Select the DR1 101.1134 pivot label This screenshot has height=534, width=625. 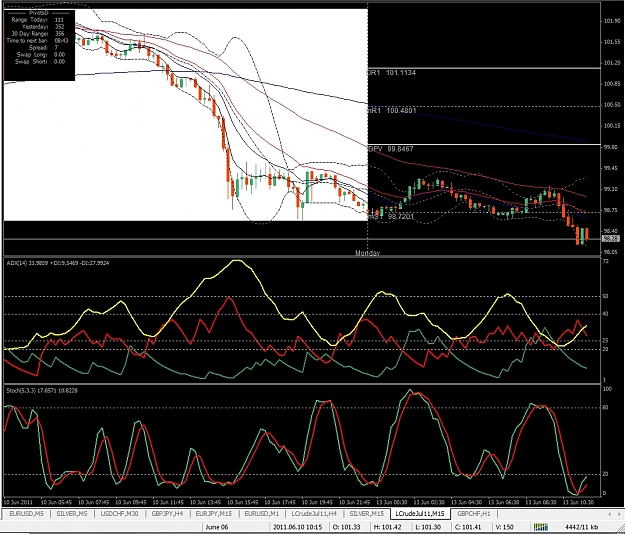391,73
